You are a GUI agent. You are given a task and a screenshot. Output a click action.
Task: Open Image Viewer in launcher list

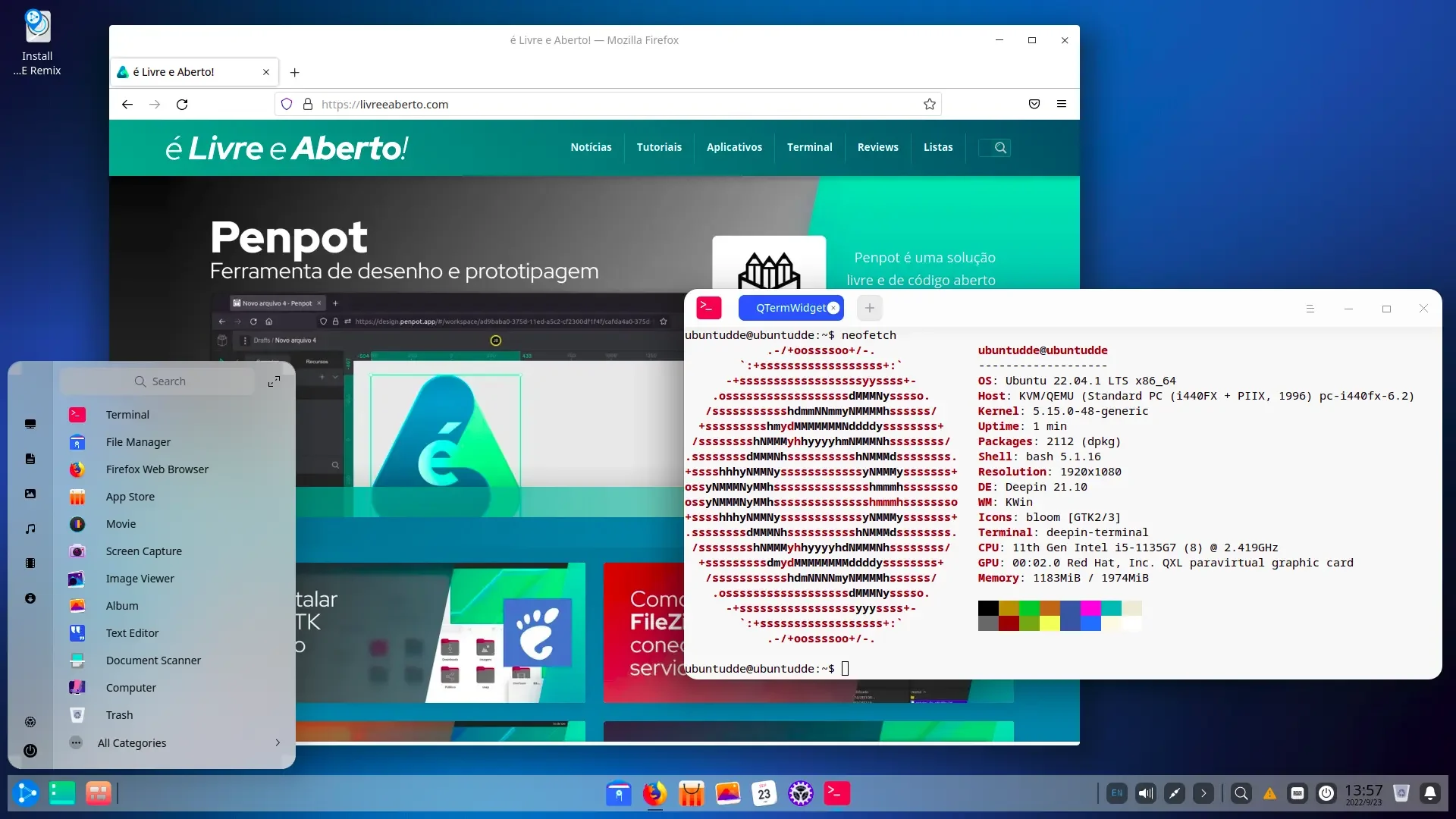pos(176,579)
